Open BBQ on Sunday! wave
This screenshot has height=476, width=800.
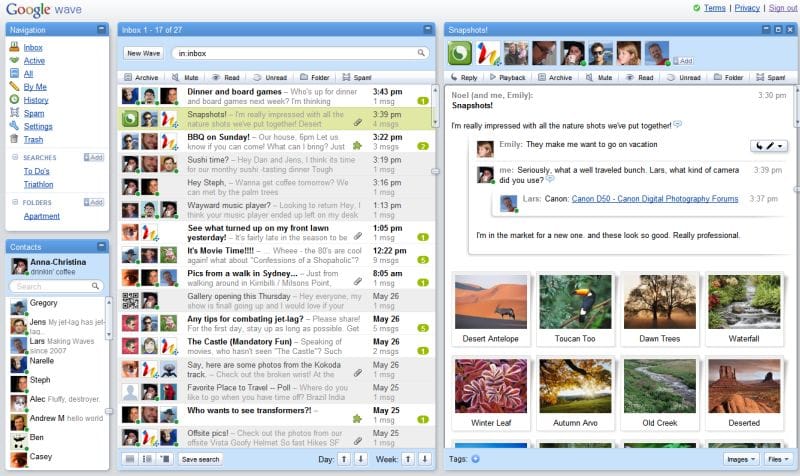[276, 141]
